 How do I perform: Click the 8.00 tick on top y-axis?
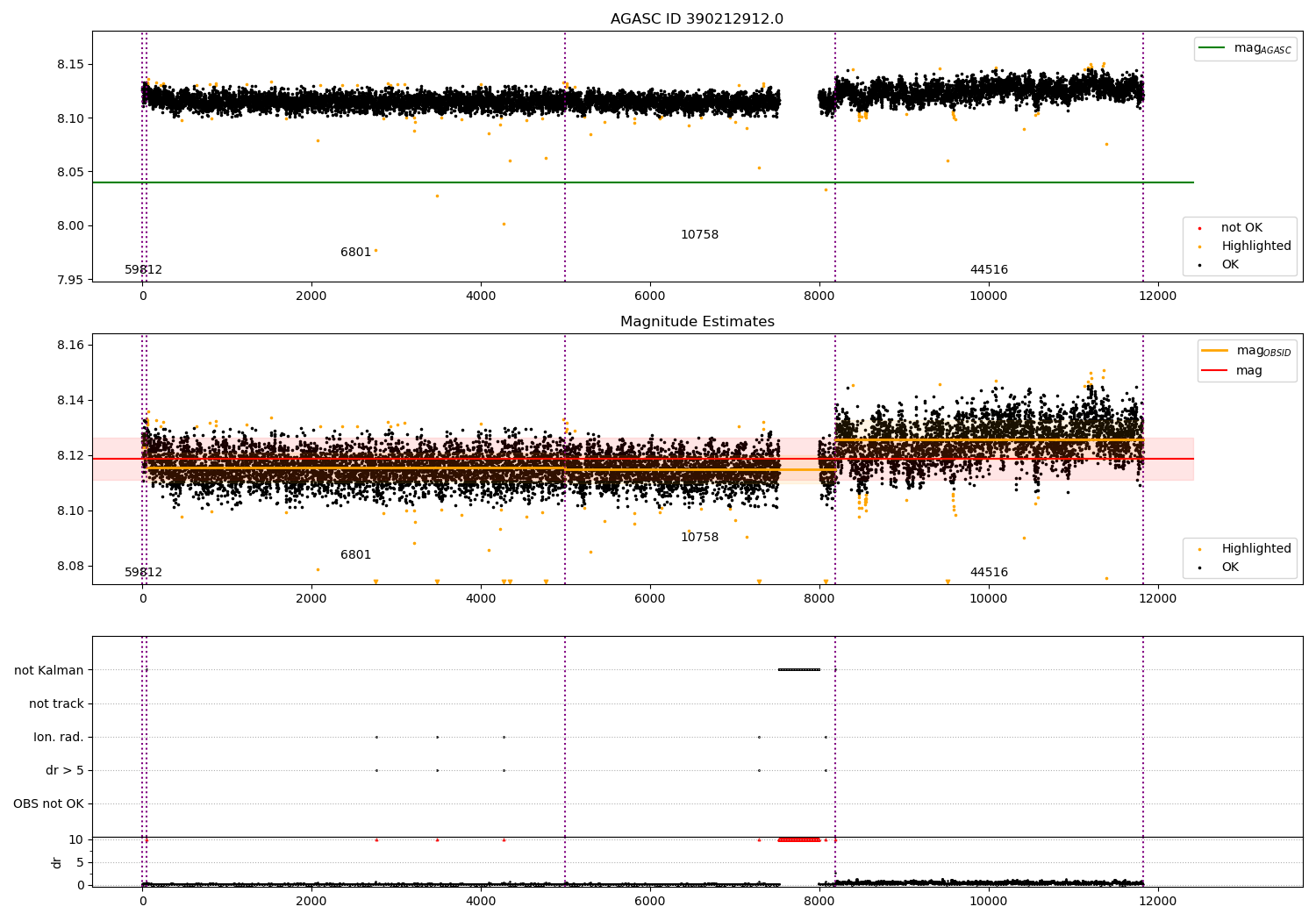pyautogui.click(x=72, y=226)
